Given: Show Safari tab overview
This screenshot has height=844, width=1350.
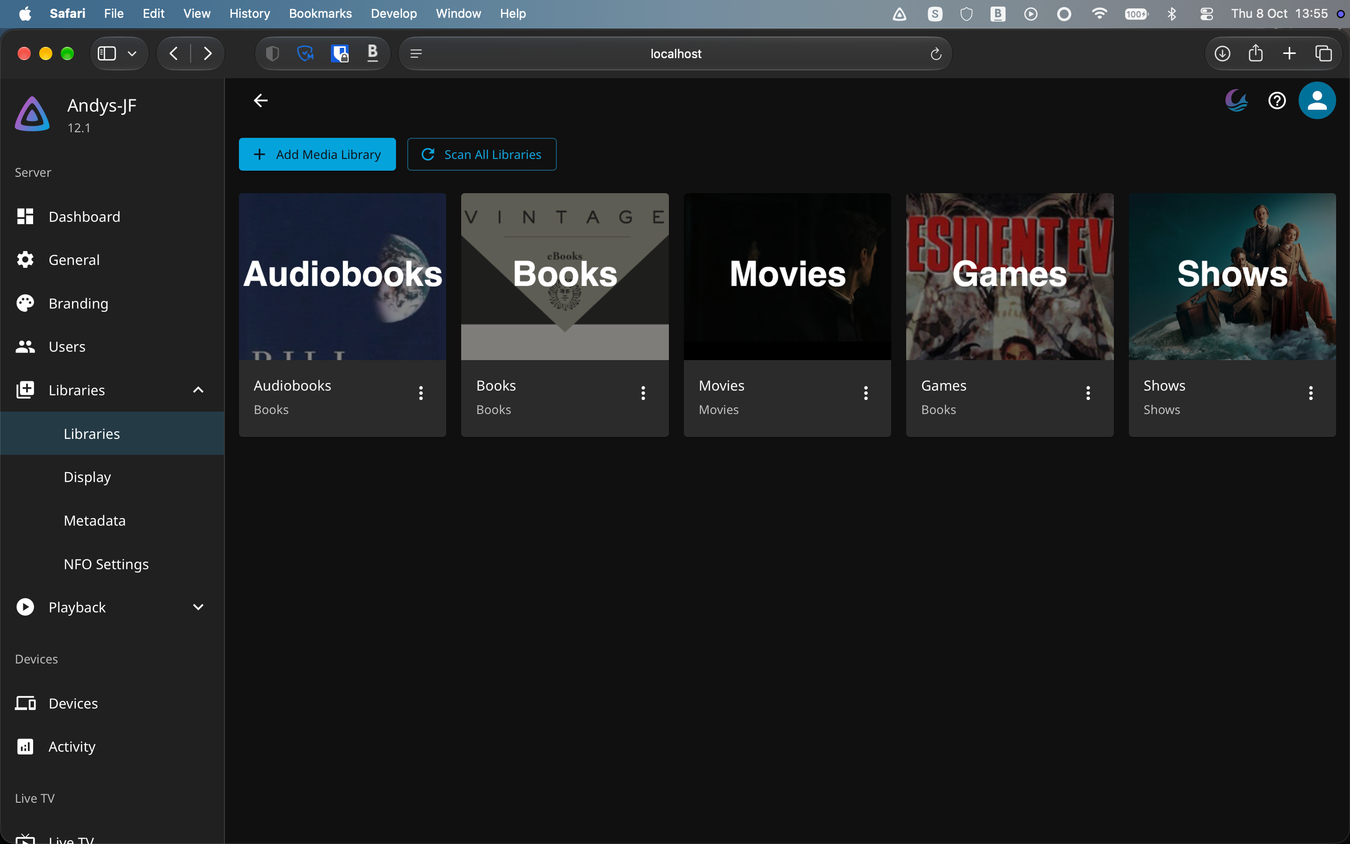Looking at the screenshot, I should 1323,54.
